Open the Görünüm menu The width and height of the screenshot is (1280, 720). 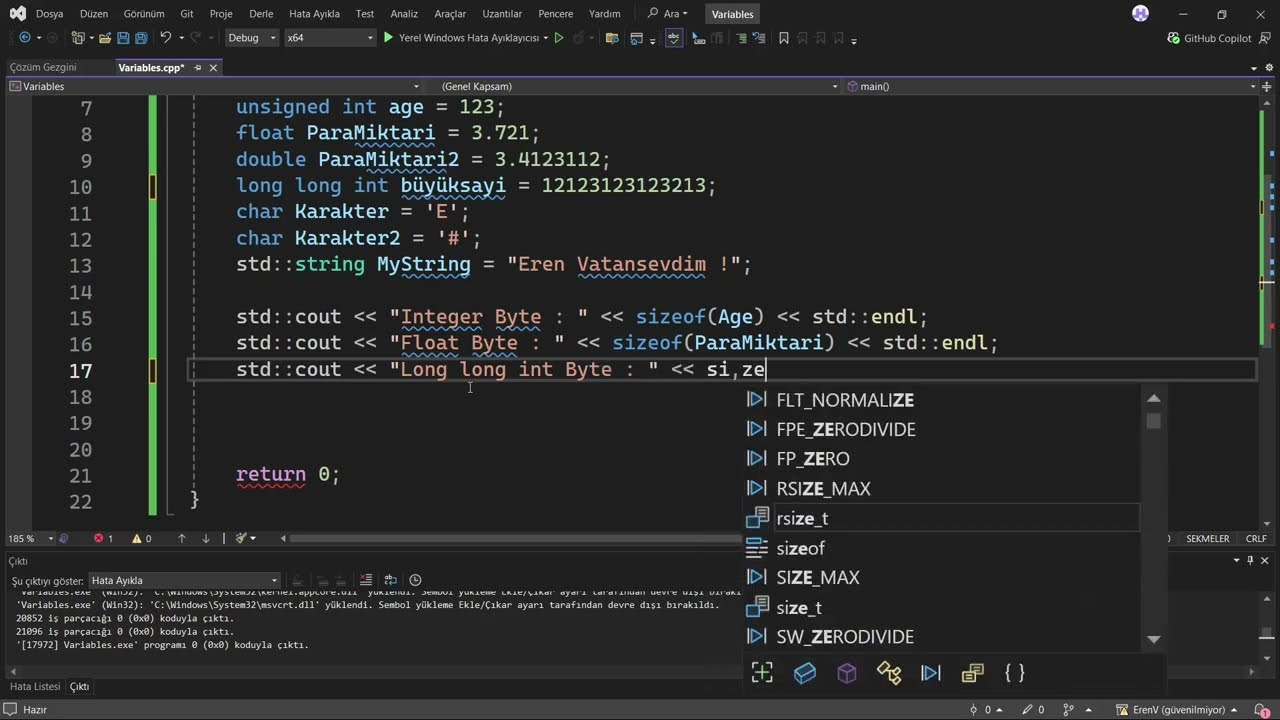144,14
